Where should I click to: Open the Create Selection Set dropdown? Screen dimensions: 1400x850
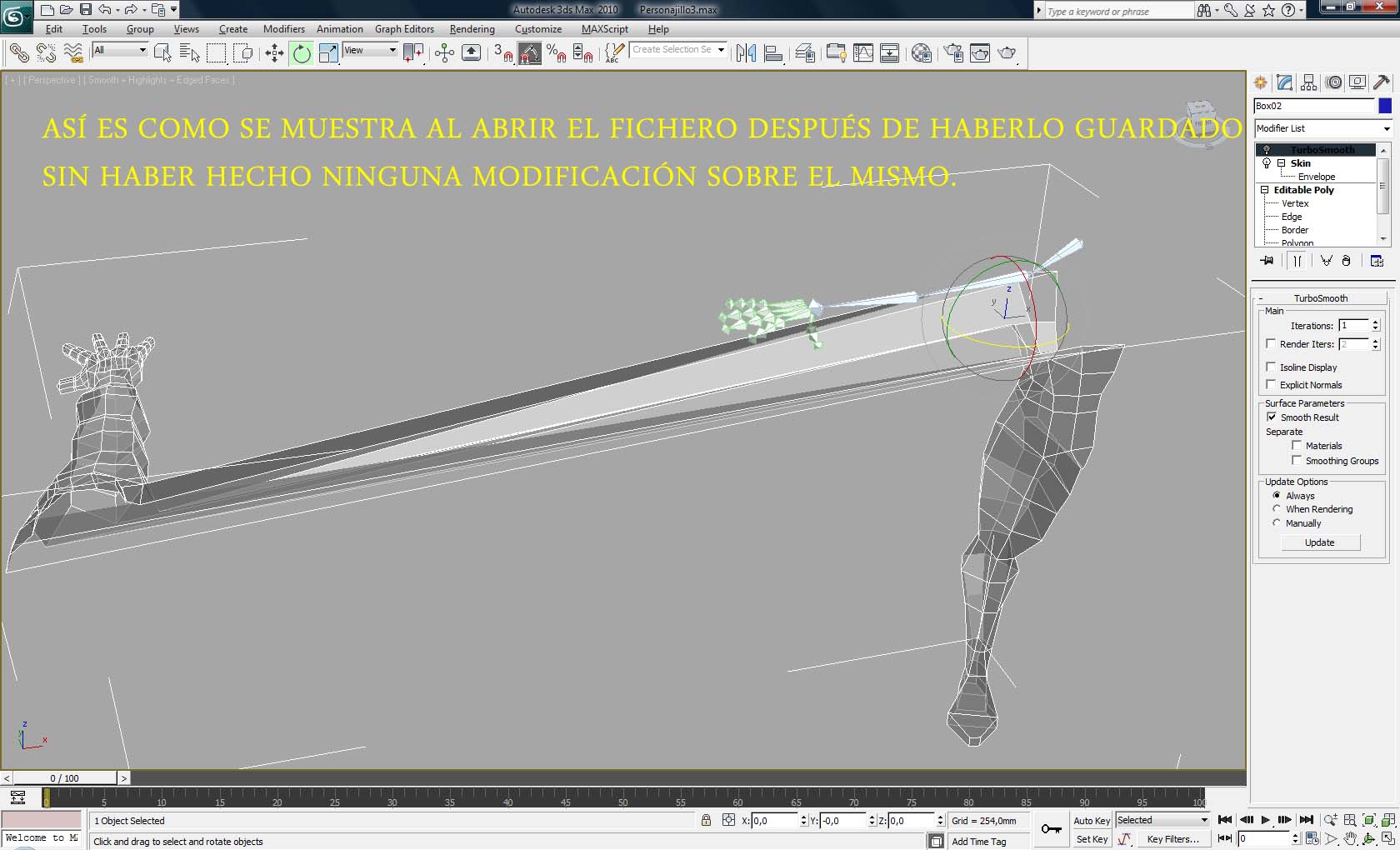678,50
